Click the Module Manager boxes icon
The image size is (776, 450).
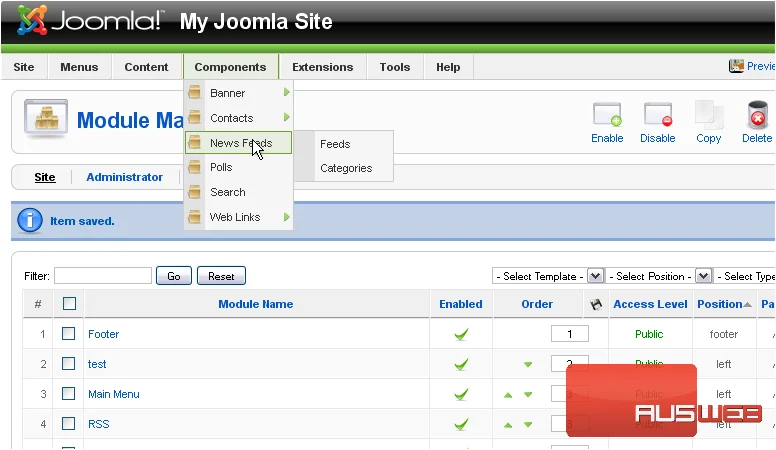(x=46, y=118)
